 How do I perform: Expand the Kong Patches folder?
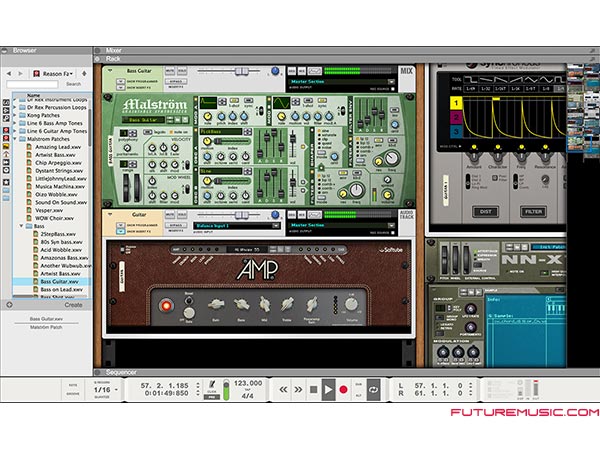[x=15, y=115]
